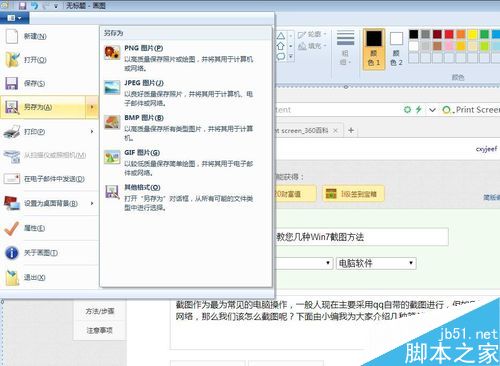
Task: Click the lightning bolt icon in browser bar
Action: pos(419,109)
